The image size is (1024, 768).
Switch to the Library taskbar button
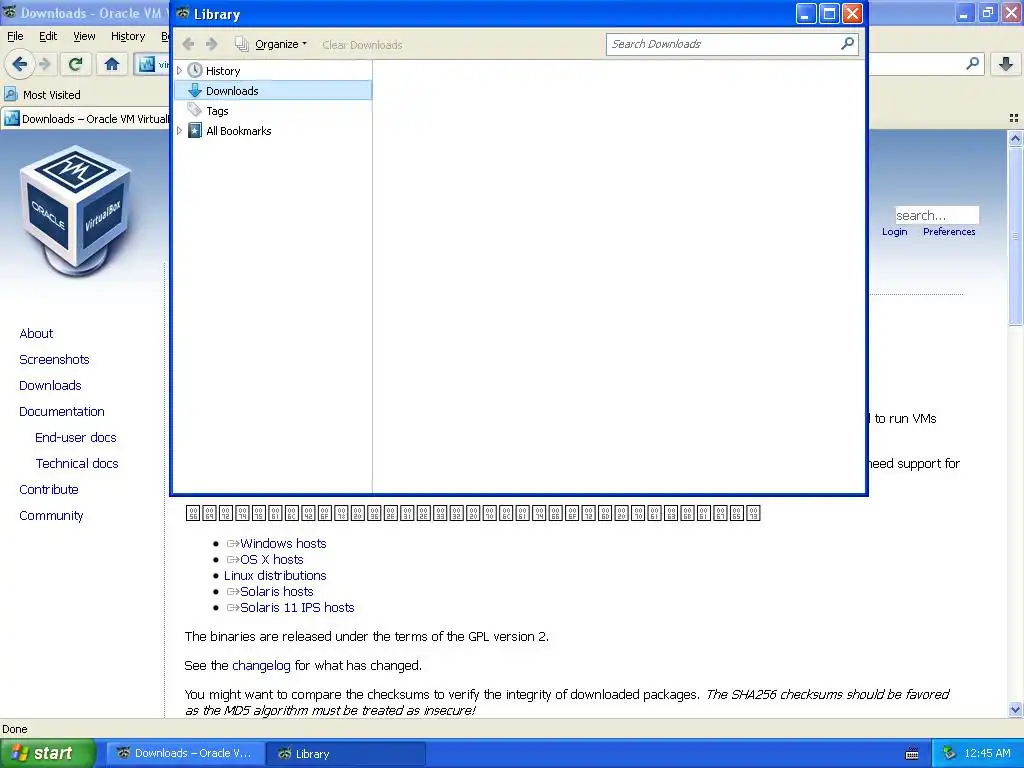tap(346, 753)
